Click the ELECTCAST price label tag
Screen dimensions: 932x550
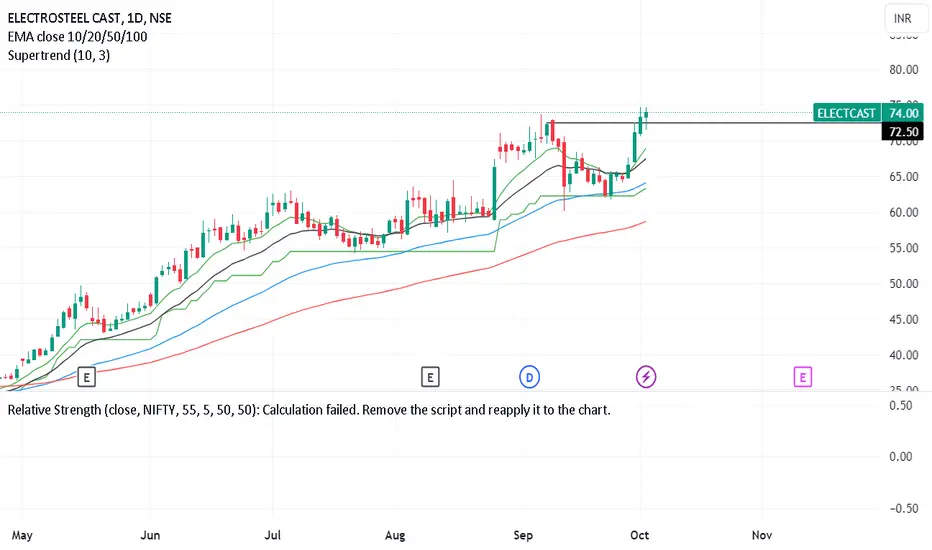(x=846, y=113)
